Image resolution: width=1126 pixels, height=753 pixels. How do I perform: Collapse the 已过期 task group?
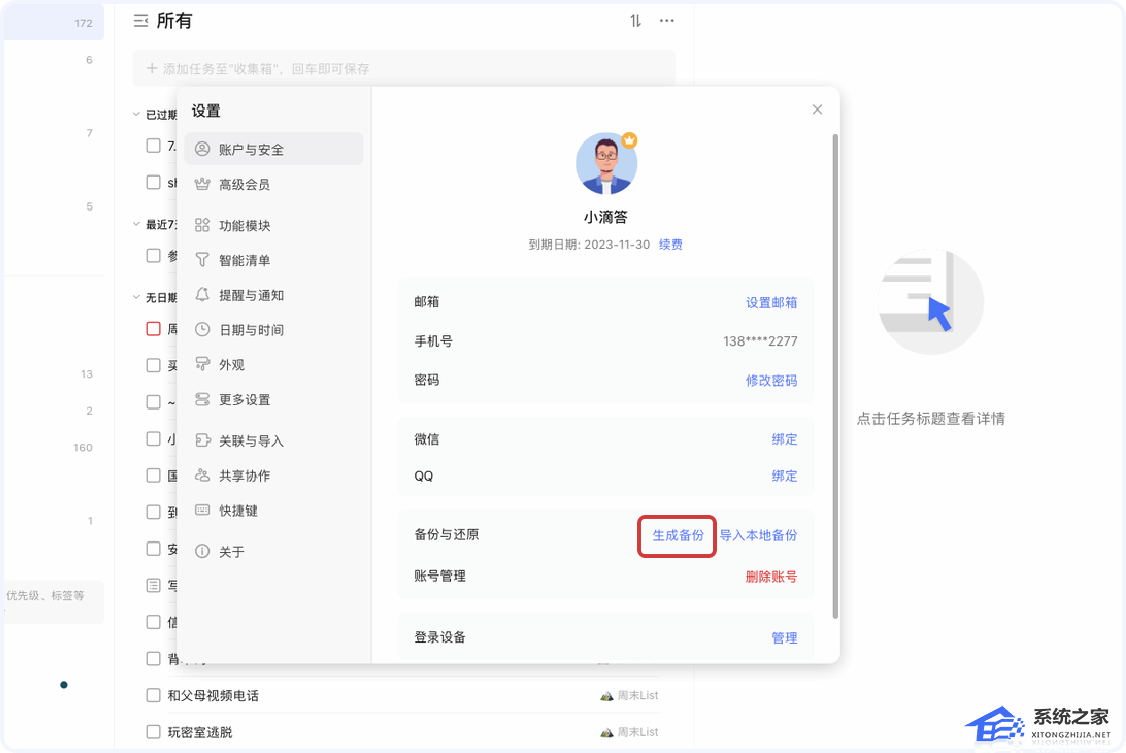pyautogui.click(x=137, y=115)
